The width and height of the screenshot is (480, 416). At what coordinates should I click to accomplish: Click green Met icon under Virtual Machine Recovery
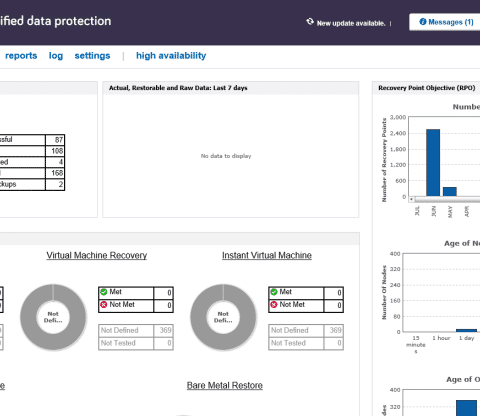(x=104, y=292)
